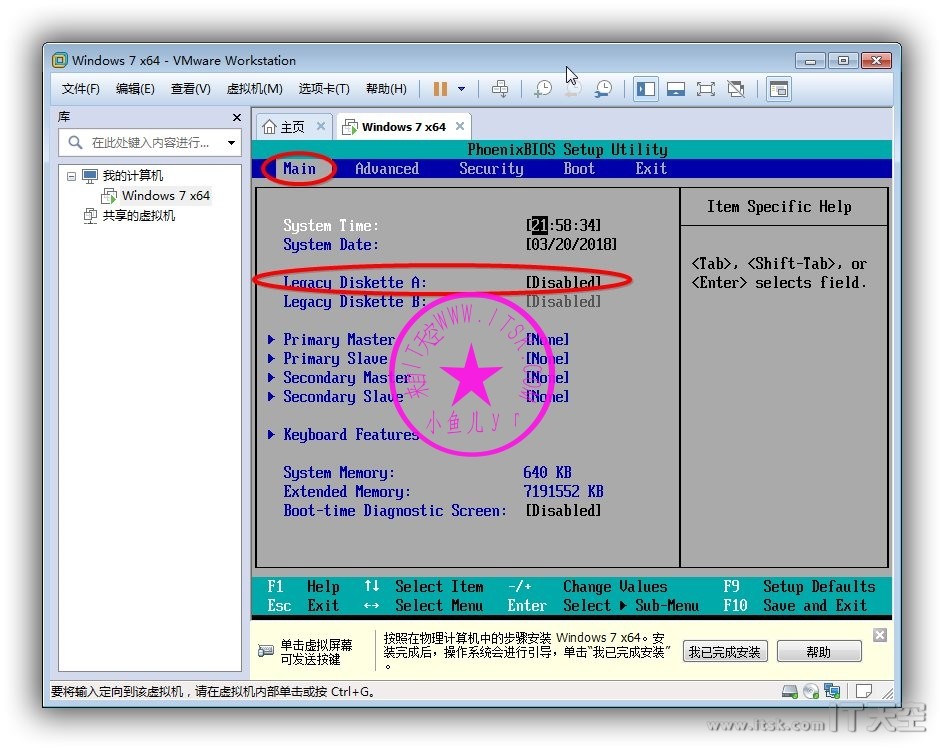Click the send Ctrl+Alt+Del toolbar icon
The width and height of the screenshot is (944, 750).
pos(500,89)
